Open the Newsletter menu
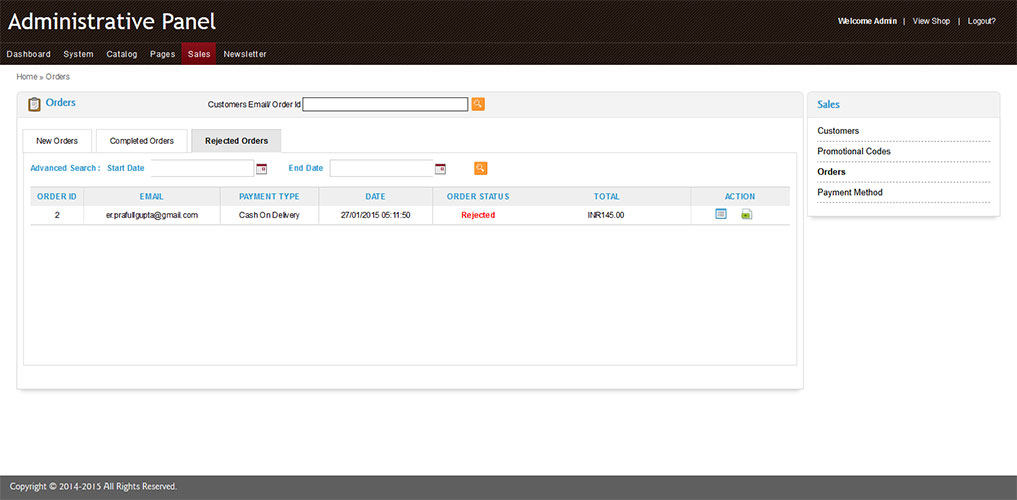Viewport: 1017px width, 500px height. [245, 54]
